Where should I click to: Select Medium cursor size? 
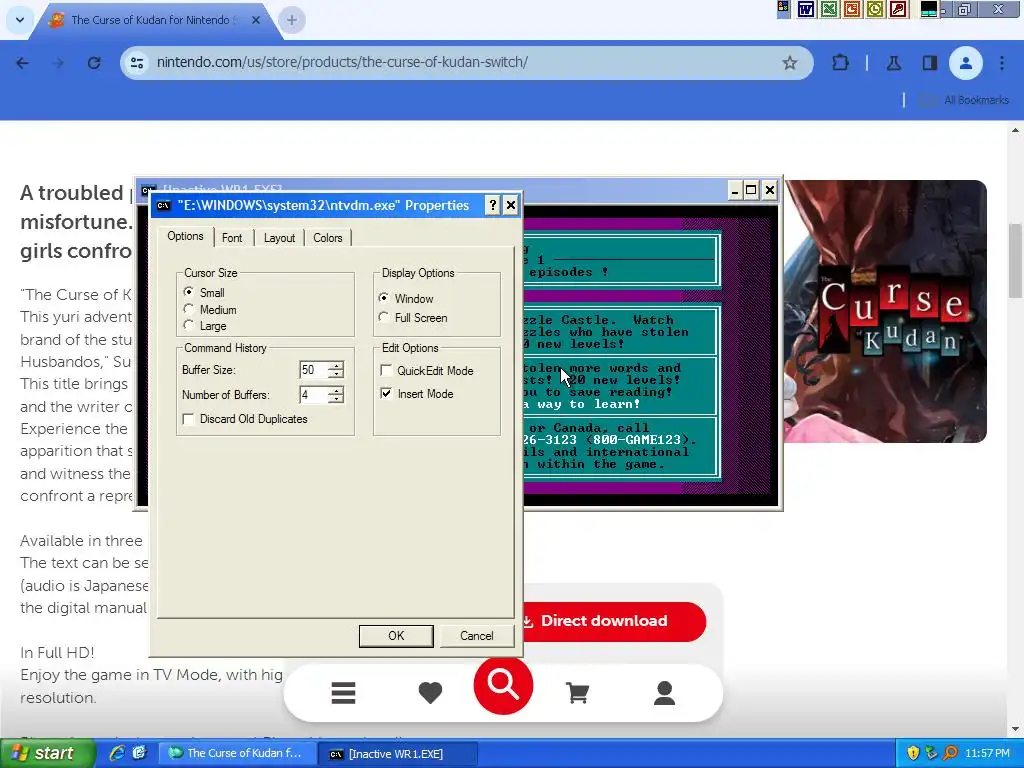pos(189,308)
